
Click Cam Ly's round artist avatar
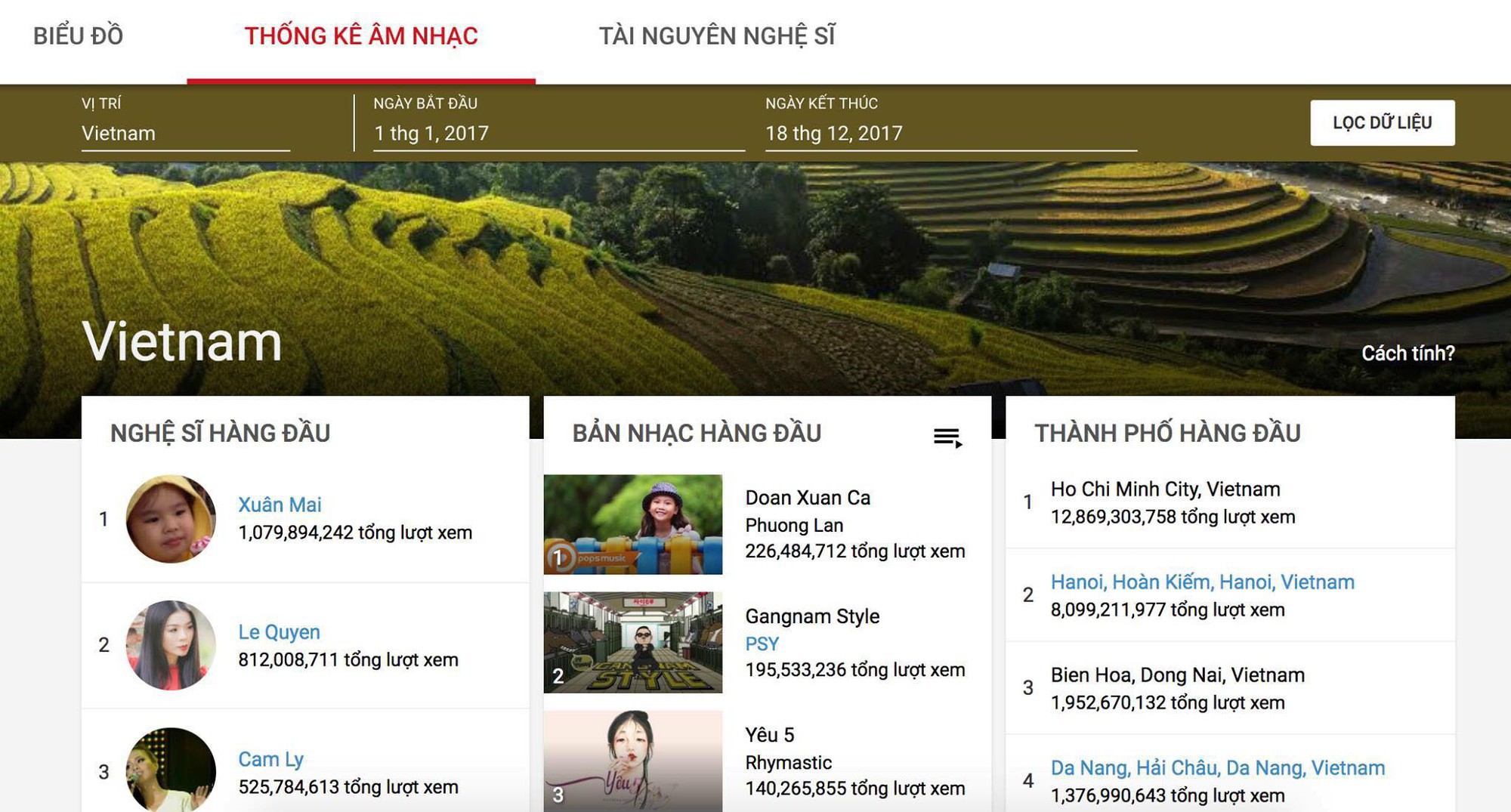coord(171,770)
